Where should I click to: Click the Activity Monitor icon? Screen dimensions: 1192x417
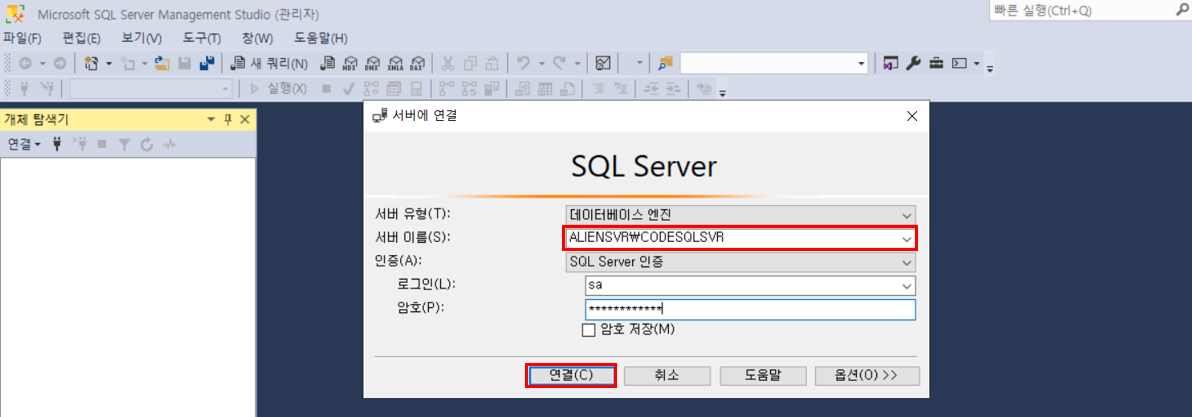point(603,64)
